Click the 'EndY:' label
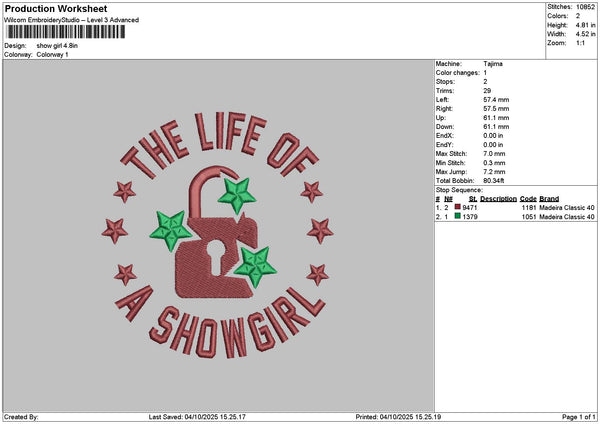 (x=444, y=145)
